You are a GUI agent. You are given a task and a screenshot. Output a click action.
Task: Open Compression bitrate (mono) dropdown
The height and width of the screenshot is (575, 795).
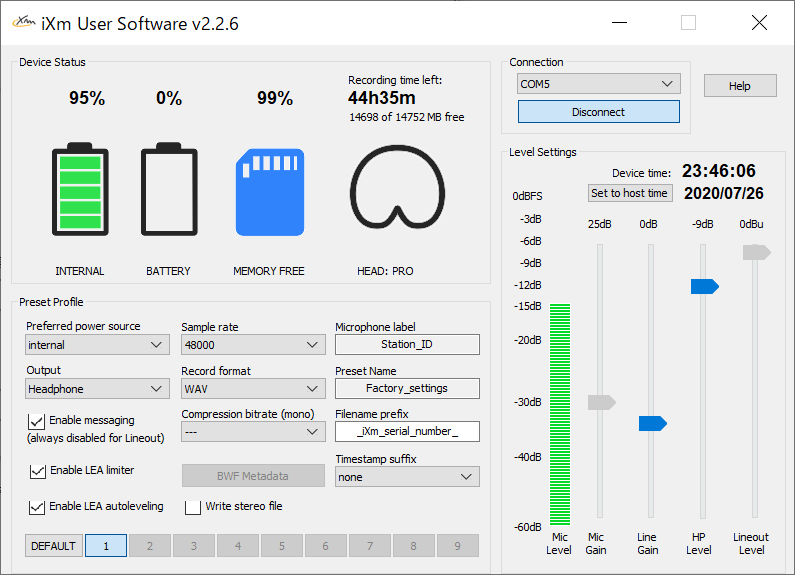point(253,432)
